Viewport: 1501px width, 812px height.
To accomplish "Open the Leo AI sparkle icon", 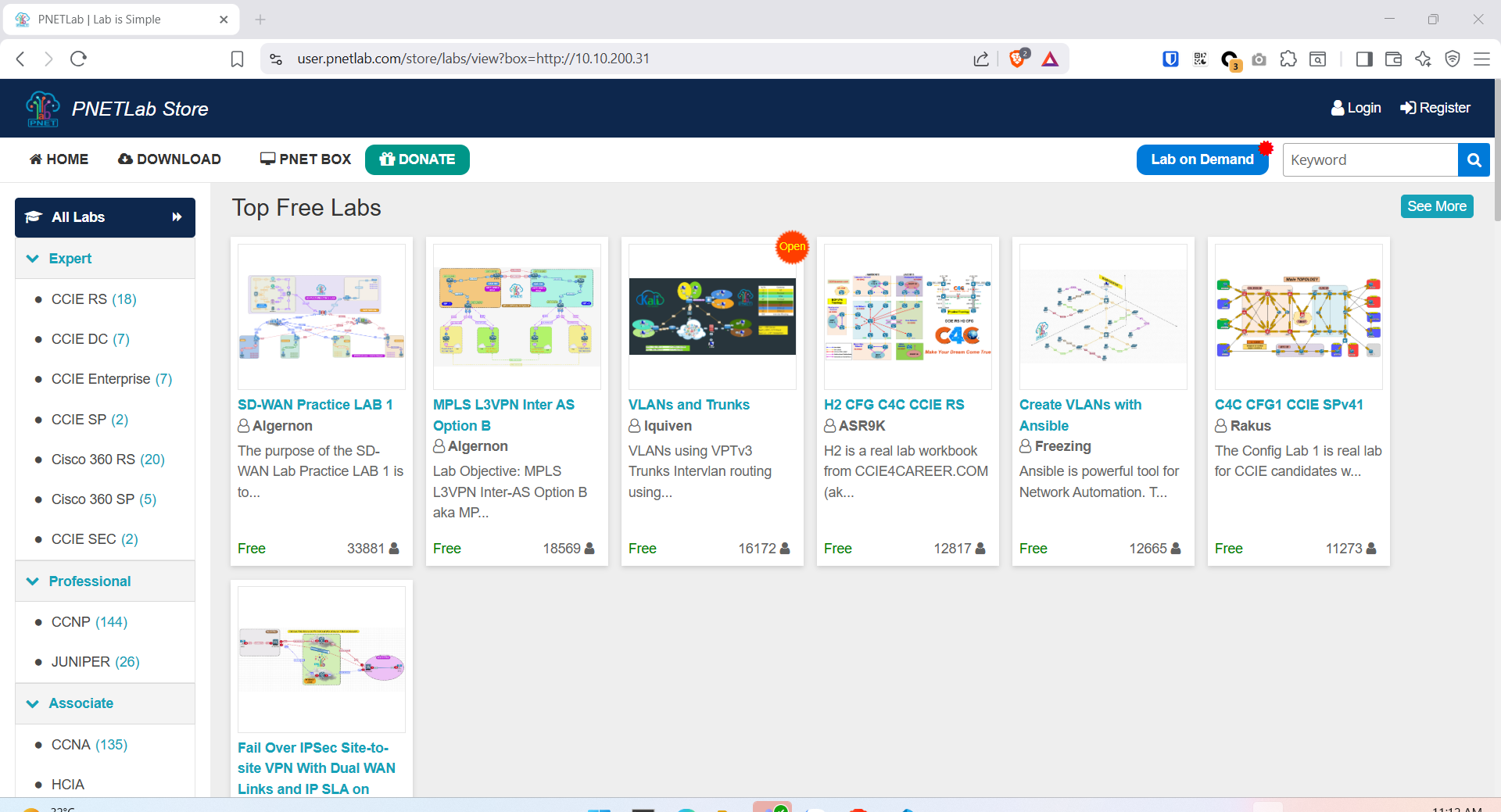I will click(1423, 59).
